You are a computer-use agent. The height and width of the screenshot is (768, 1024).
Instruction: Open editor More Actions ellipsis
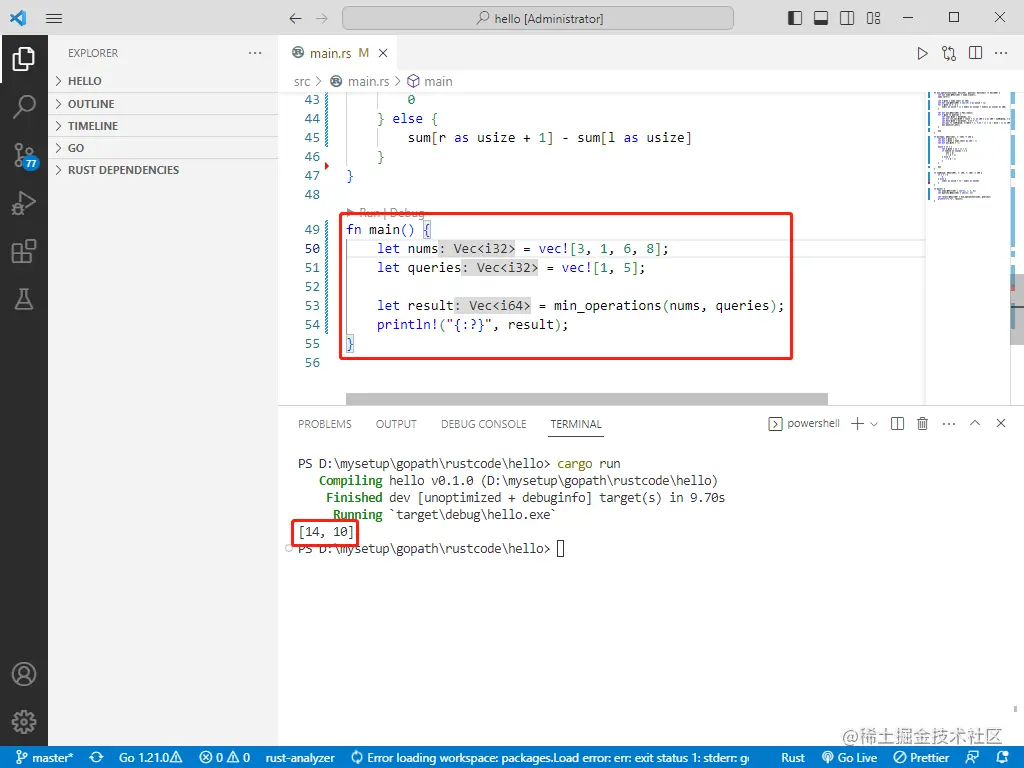pyautogui.click(x=1001, y=53)
